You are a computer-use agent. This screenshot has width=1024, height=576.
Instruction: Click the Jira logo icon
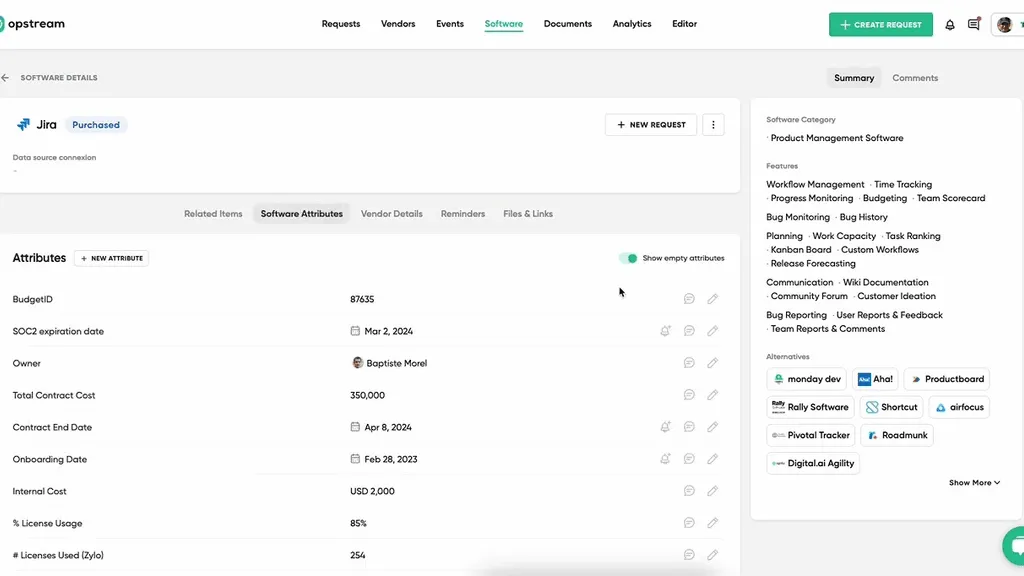click(x=24, y=124)
